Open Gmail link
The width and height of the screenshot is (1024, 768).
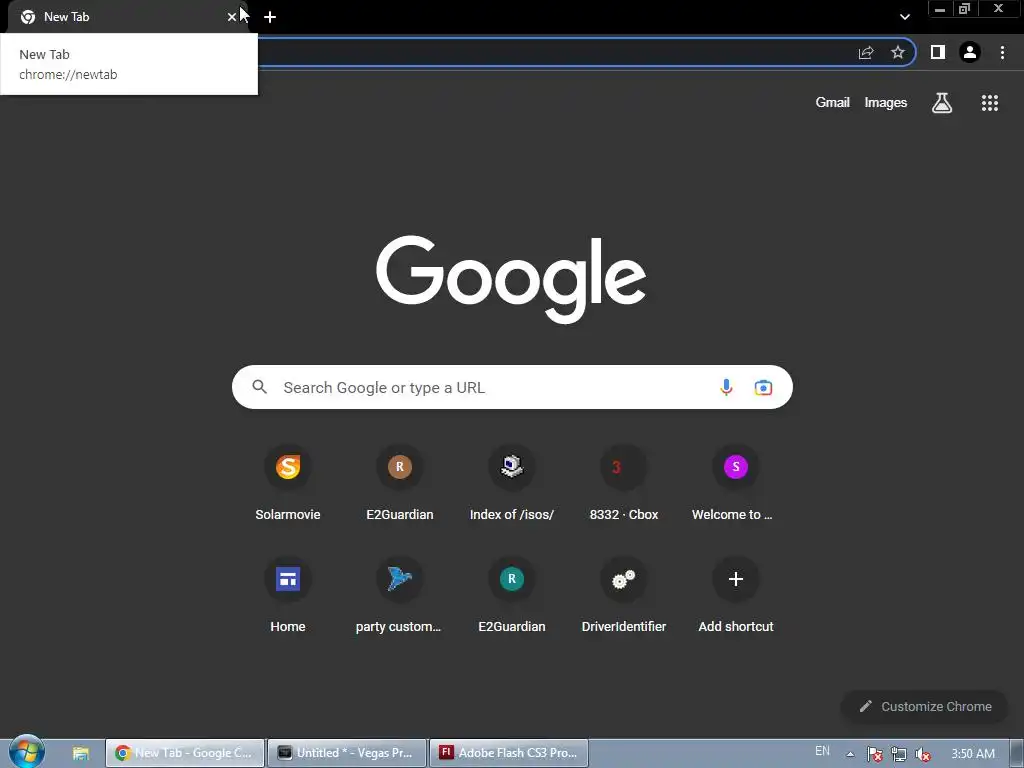832,103
